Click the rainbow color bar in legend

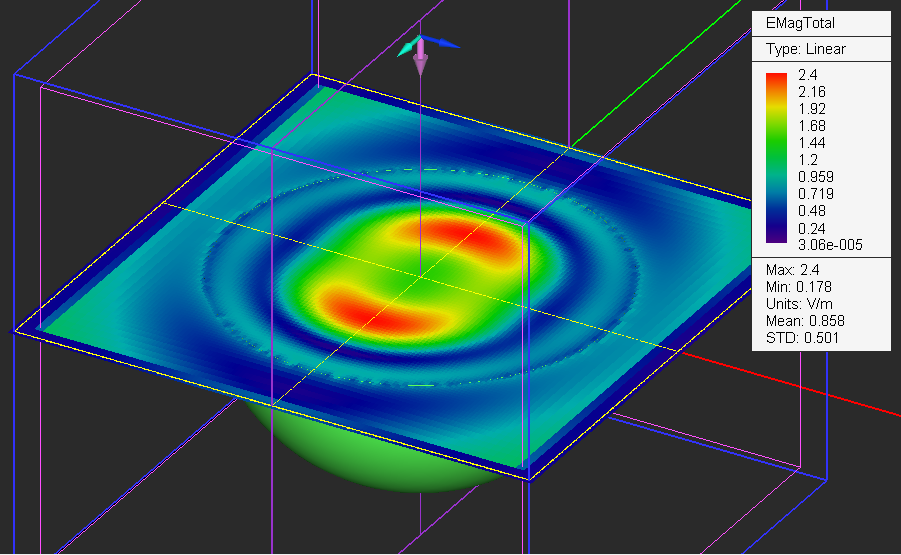(776, 158)
